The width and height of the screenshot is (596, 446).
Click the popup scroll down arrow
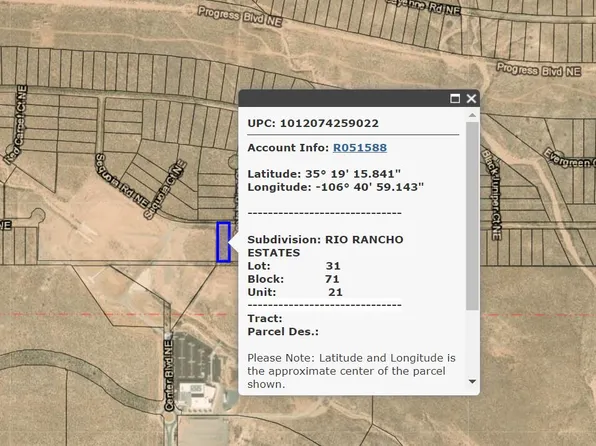tap(472, 381)
